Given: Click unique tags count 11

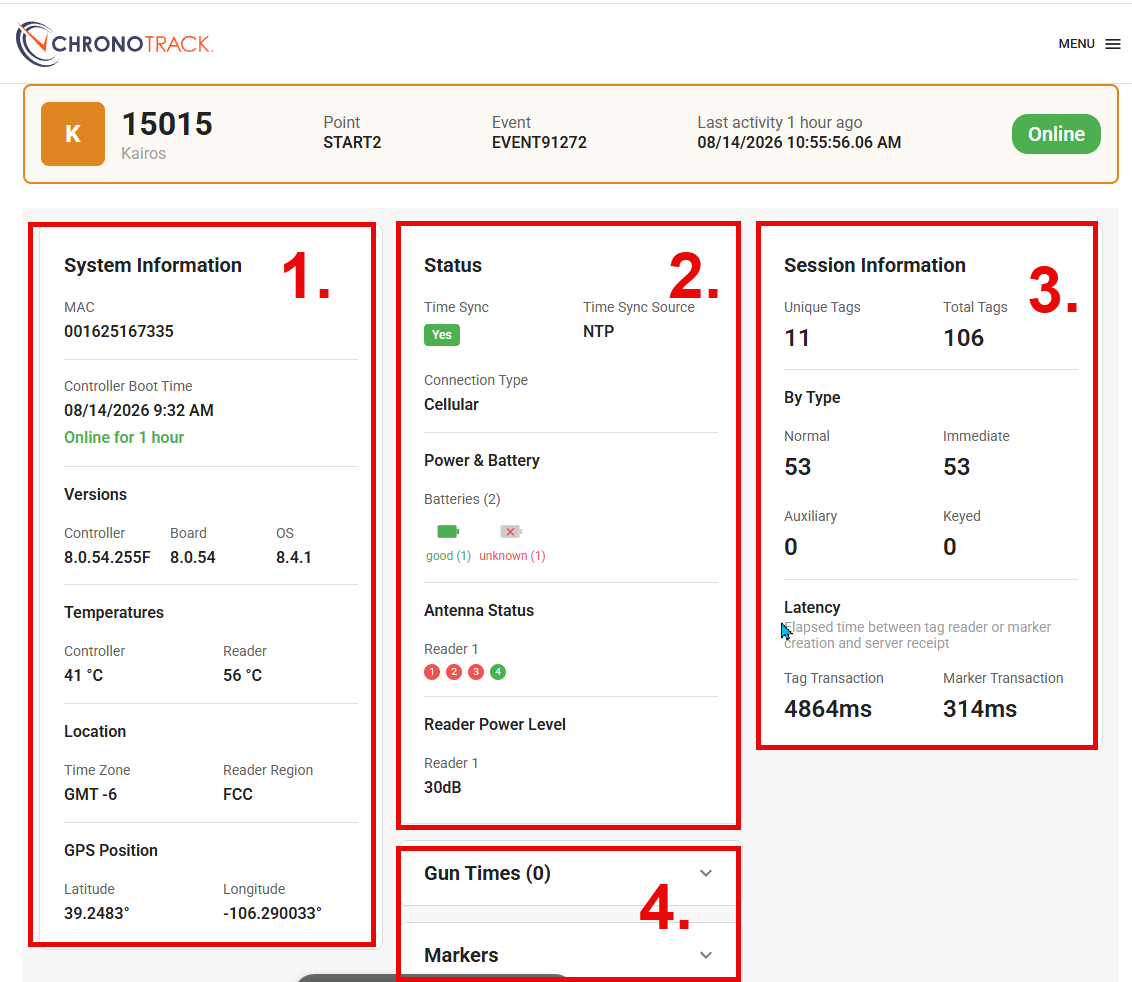Looking at the screenshot, I should point(797,338).
